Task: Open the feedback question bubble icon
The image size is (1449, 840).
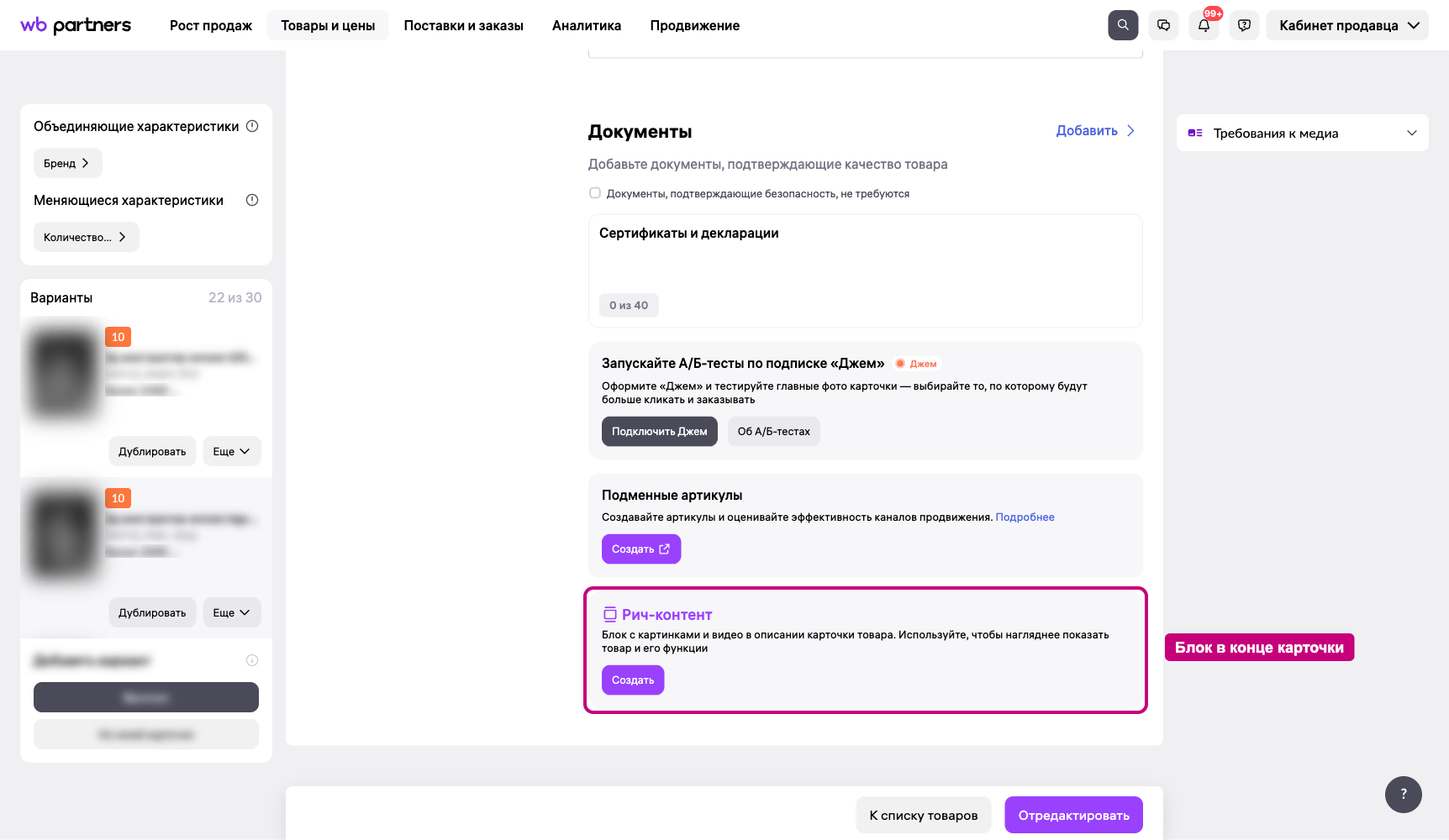Action: (x=1244, y=25)
